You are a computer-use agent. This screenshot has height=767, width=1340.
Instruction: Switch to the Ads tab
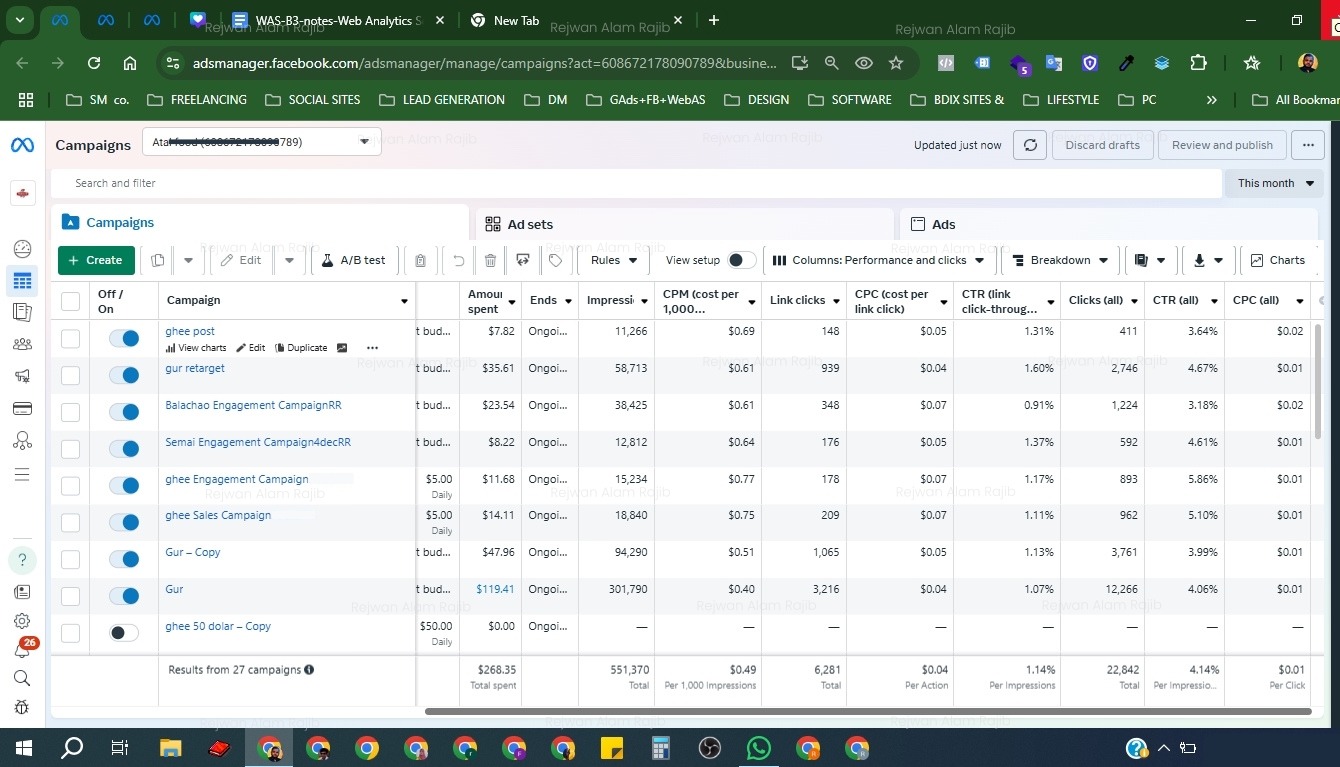943,224
